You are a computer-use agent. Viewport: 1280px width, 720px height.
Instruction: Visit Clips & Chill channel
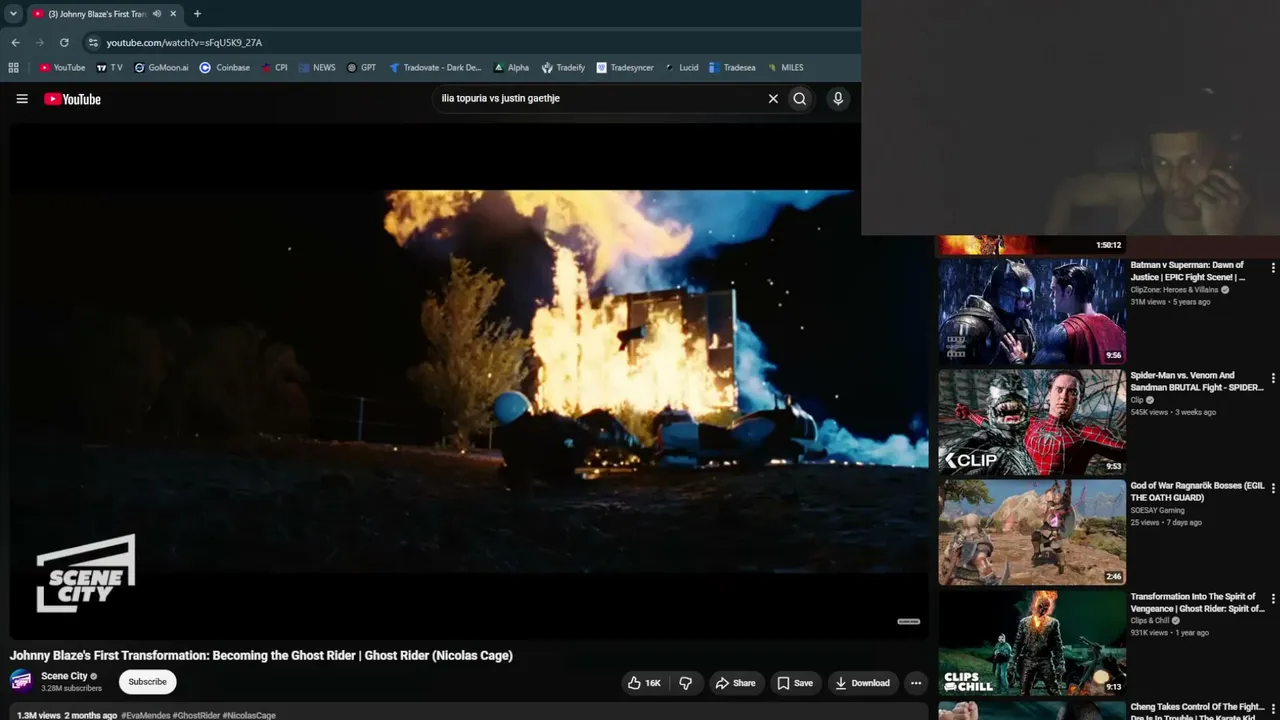(1150, 621)
